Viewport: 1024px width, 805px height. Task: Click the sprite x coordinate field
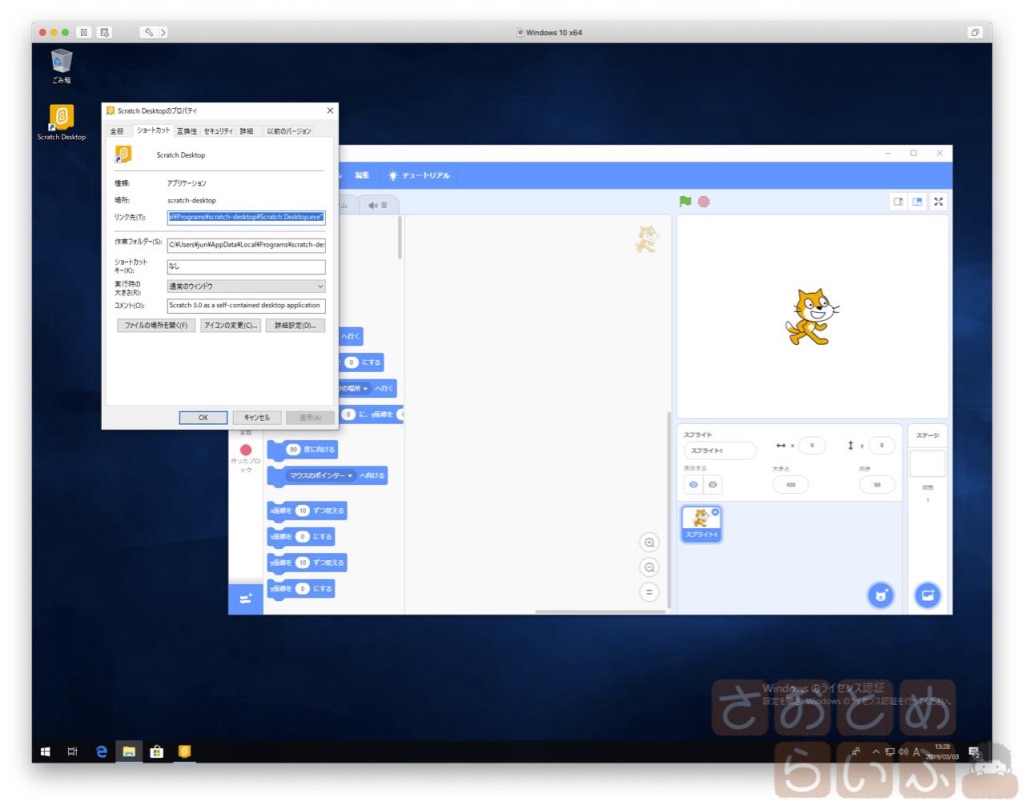pyautogui.click(x=812, y=445)
